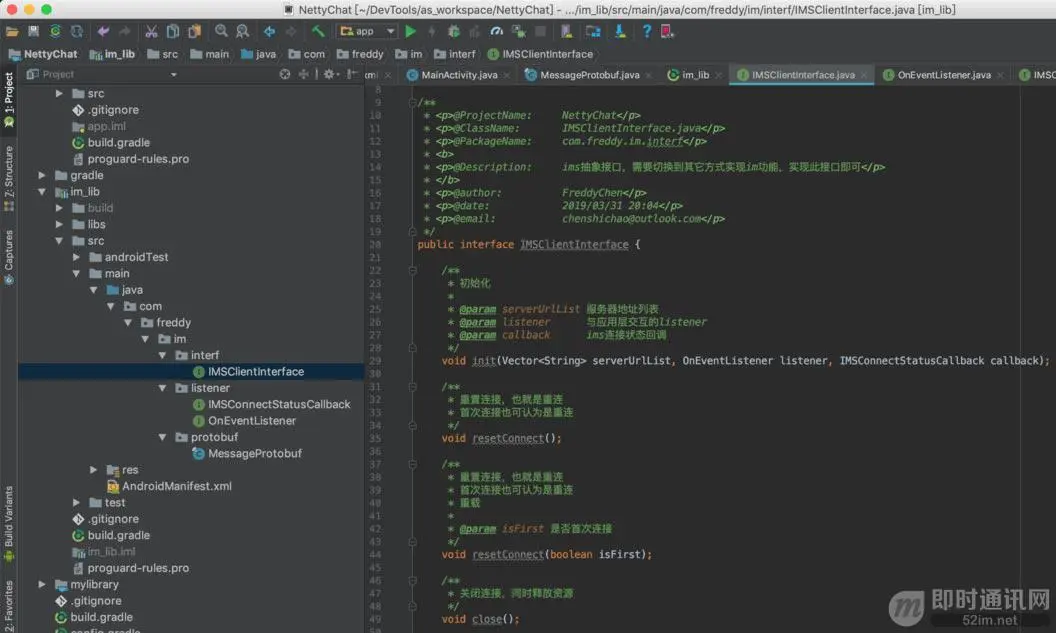Click the Paste clipboard icon

(x=195, y=31)
